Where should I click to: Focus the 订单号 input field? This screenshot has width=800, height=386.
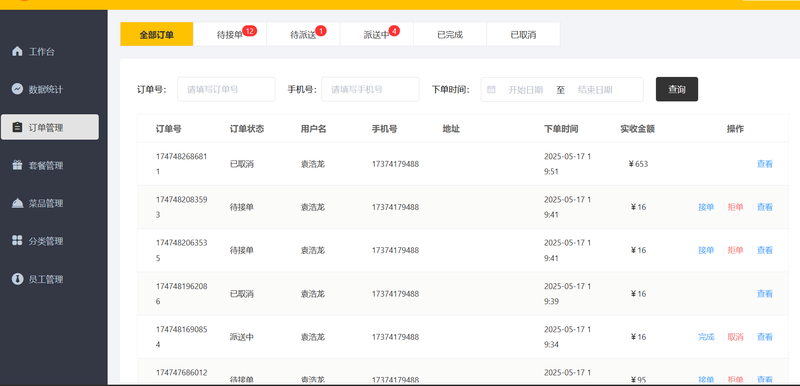coord(226,90)
